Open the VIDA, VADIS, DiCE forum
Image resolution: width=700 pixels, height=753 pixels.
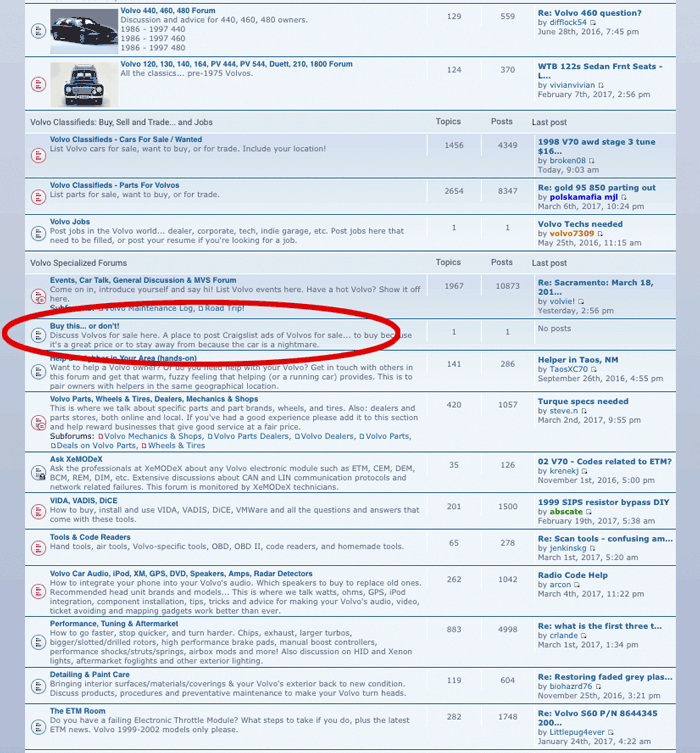click(x=84, y=500)
